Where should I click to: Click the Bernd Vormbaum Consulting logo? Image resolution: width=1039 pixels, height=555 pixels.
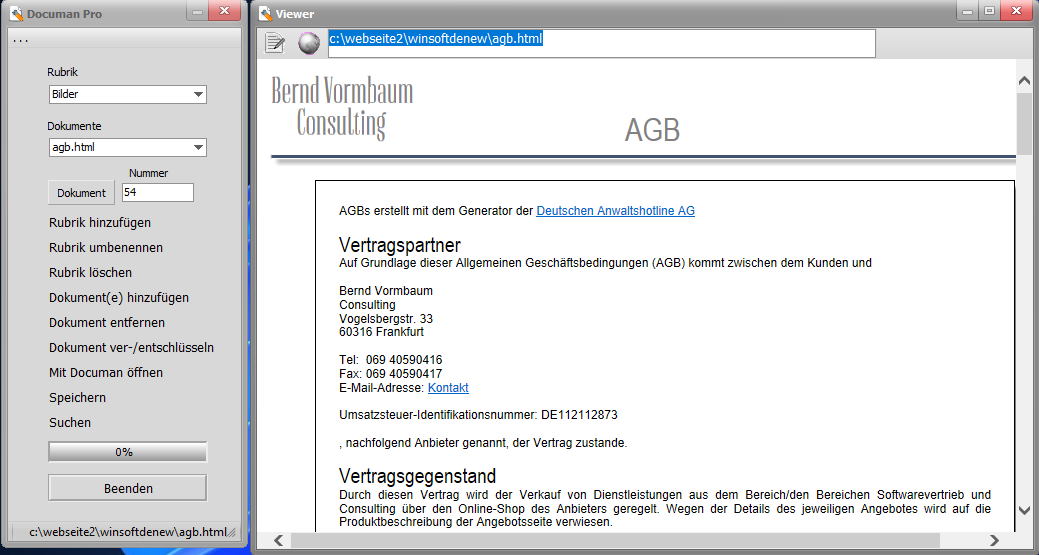coord(342,107)
